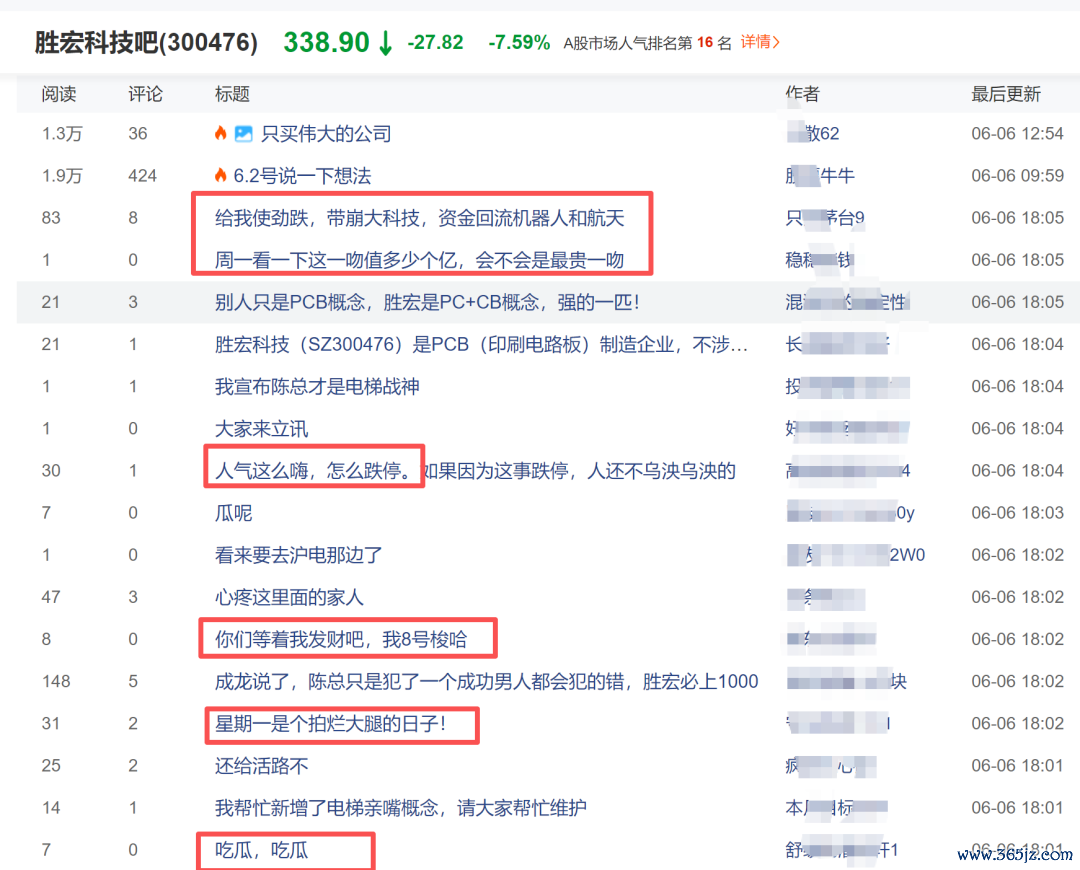Click the 评论 column header
The image size is (1080, 870).
145,94
